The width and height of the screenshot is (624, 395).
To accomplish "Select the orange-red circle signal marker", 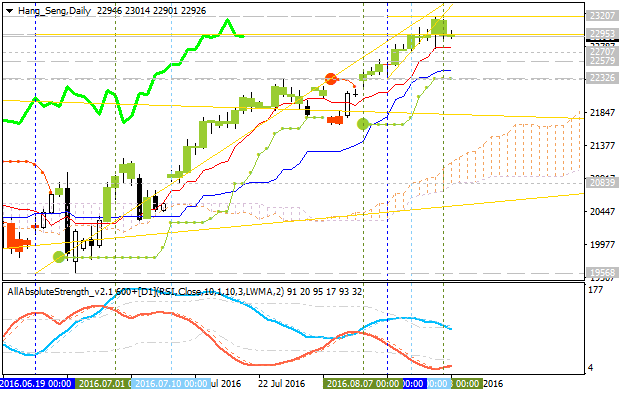I will click(x=331, y=79).
